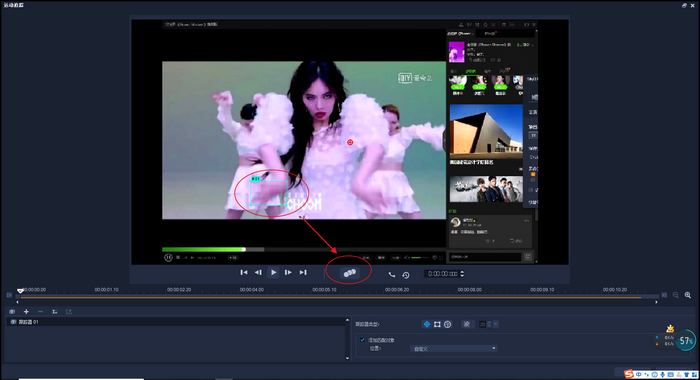Select the Tracker 01 row in the list
The width and height of the screenshot is (700, 380).
tap(175, 322)
